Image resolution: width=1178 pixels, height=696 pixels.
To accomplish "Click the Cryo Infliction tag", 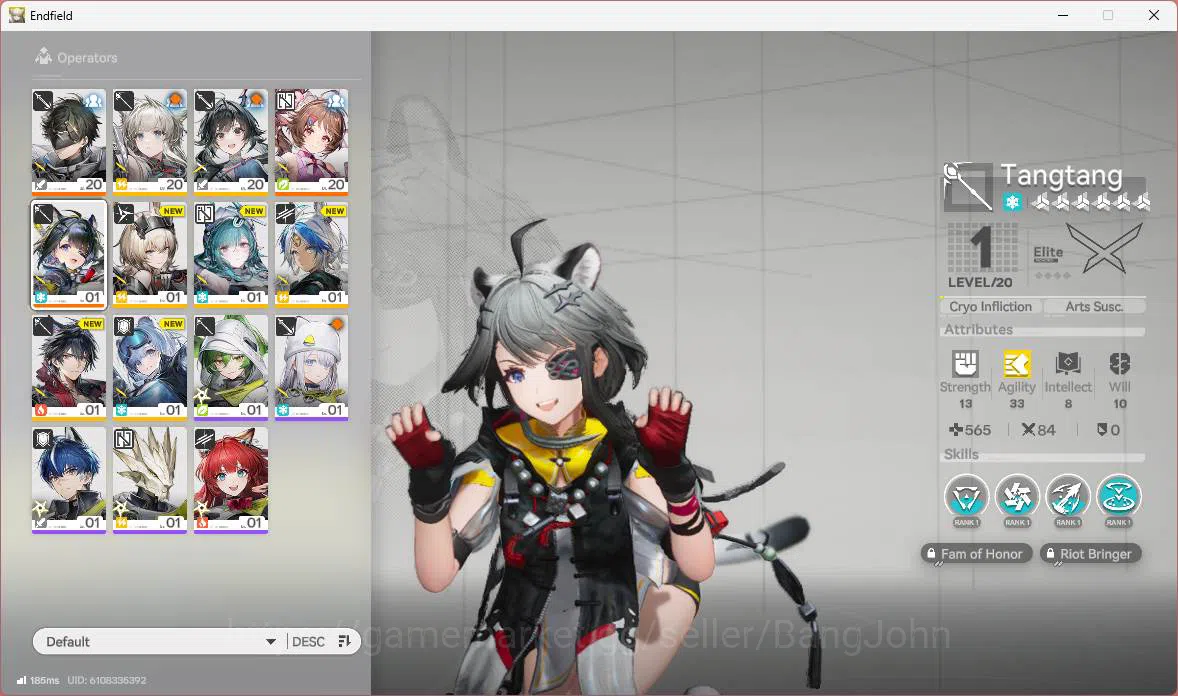I will click(990, 306).
